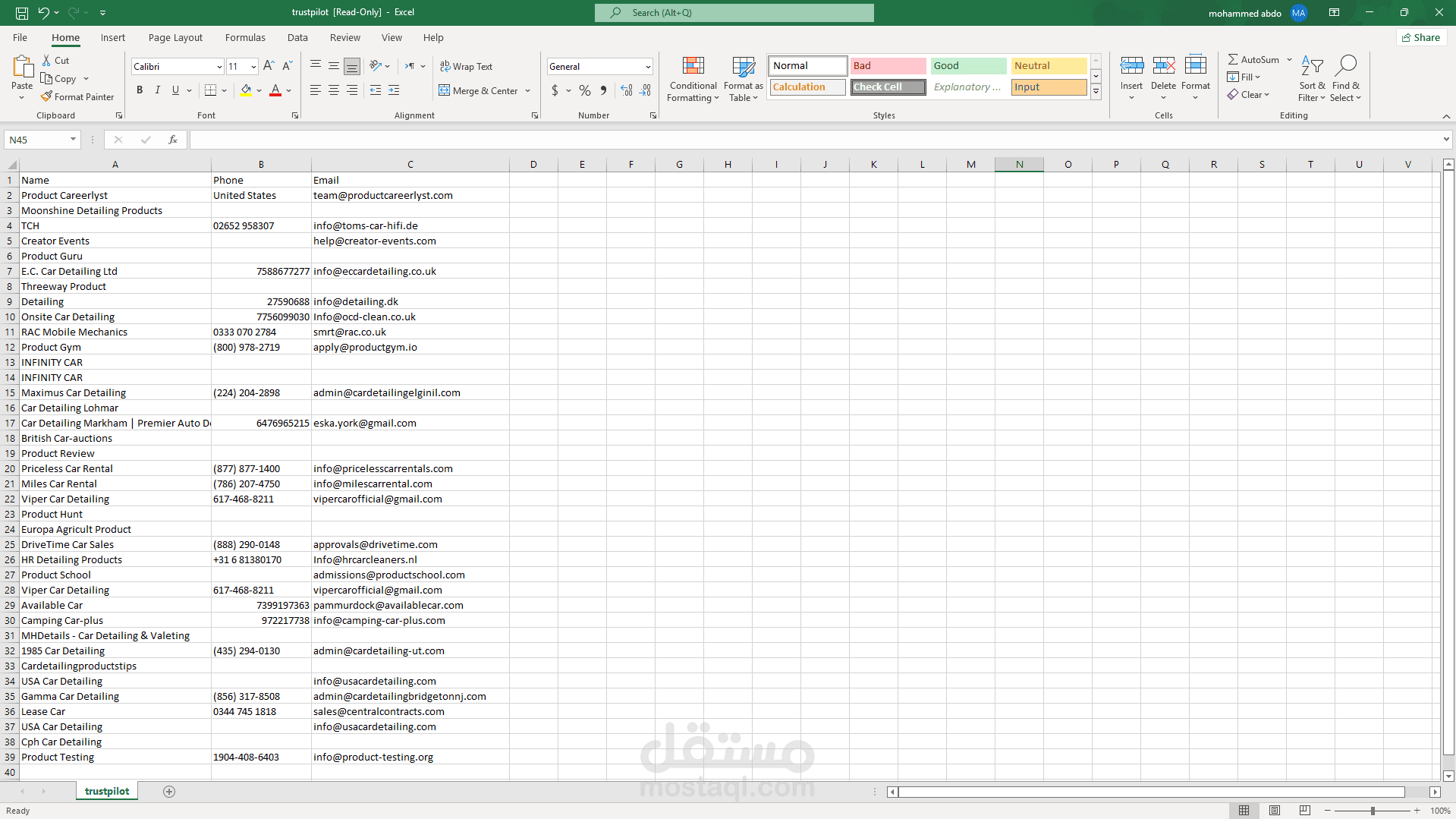Click the Share button
The width and height of the screenshot is (1456, 819).
pyautogui.click(x=1421, y=38)
